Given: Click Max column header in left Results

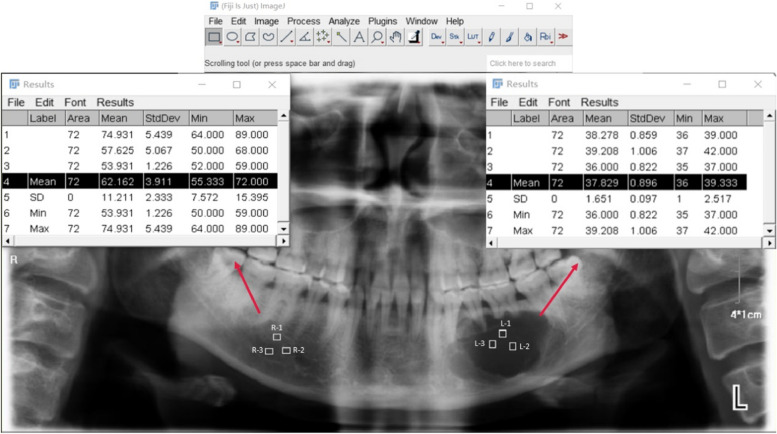Looking at the screenshot, I should (x=255, y=118).
